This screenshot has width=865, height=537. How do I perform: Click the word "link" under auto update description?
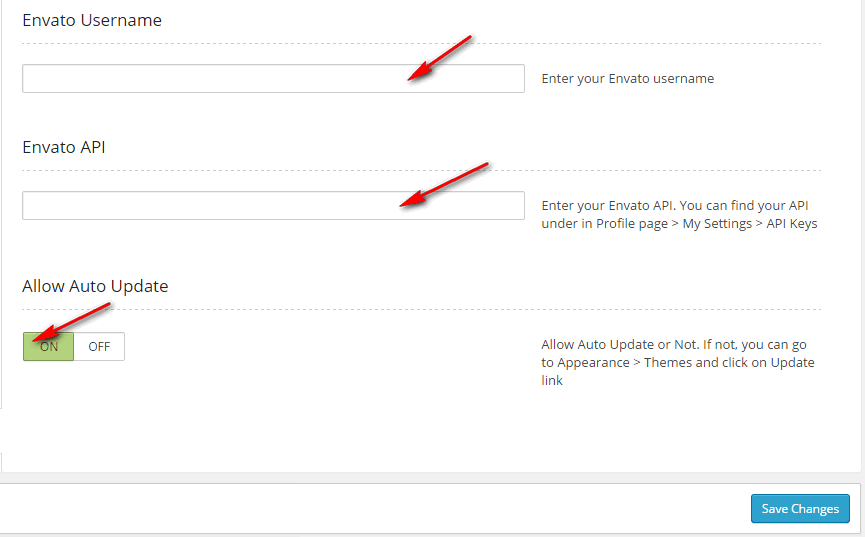[x=552, y=380]
